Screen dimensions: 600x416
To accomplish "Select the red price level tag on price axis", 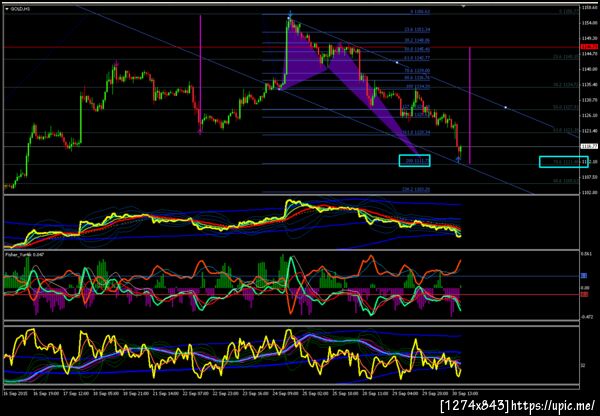I will (x=587, y=46).
